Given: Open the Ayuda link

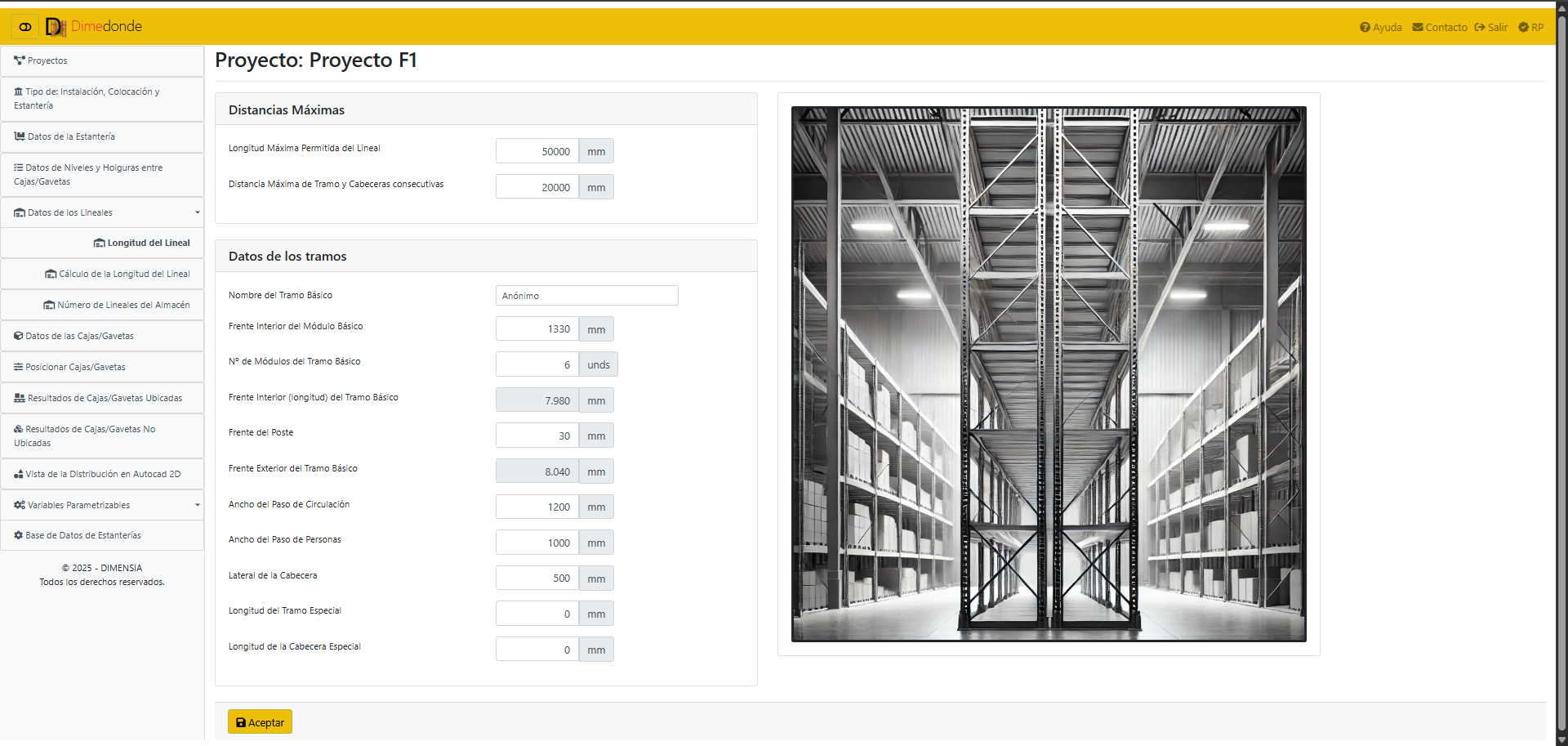Looking at the screenshot, I should coord(1381,28).
